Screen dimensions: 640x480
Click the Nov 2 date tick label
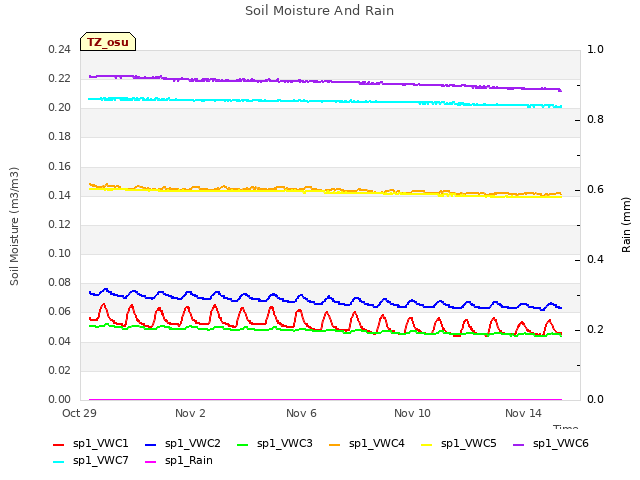coord(190,413)
